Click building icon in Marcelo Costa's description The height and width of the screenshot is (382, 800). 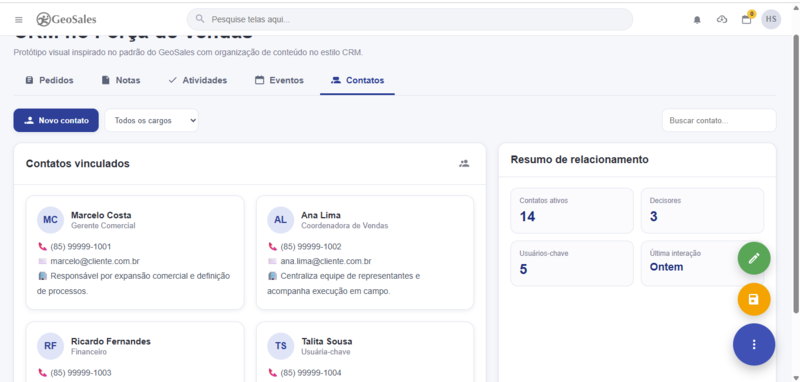(42, 276)
